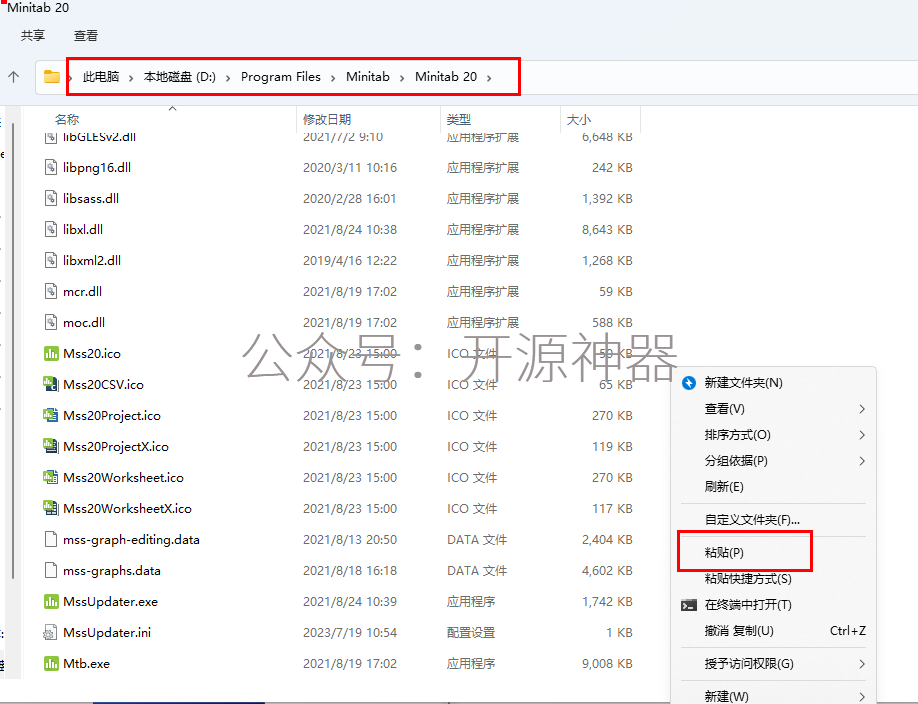Click the date 2019/4/16 12:22
Viewport: 918px width, 704px height.
coord(350,261)
